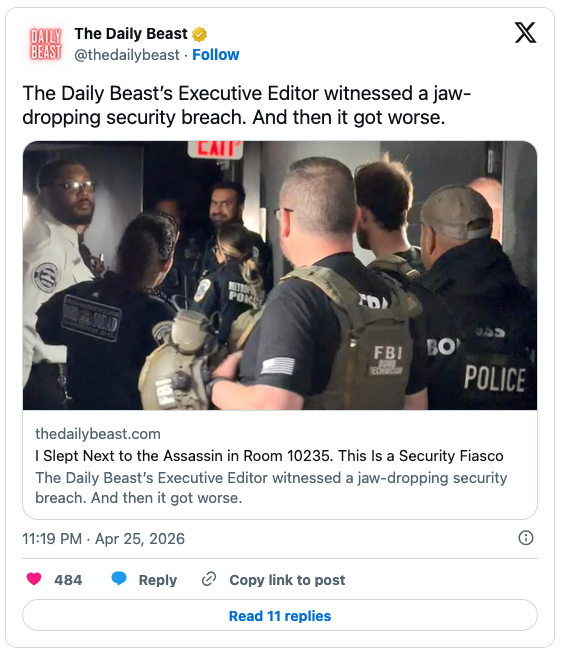Open the Apr 25, 2026 timestamp
The width and height of the screenshot is (568, 655).
click(104, 539)
